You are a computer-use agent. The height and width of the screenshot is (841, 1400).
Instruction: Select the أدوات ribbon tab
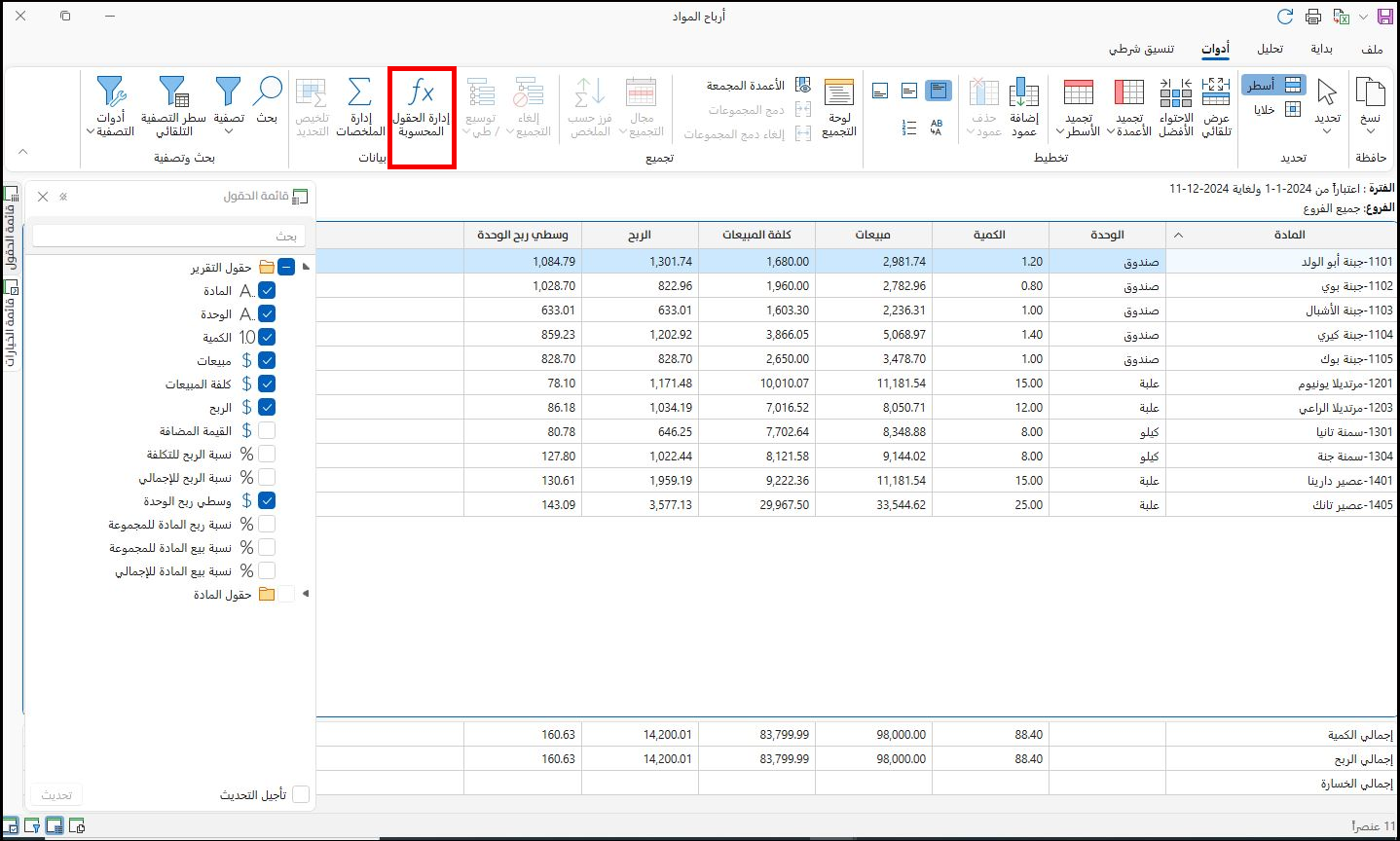coord(1215,49)
